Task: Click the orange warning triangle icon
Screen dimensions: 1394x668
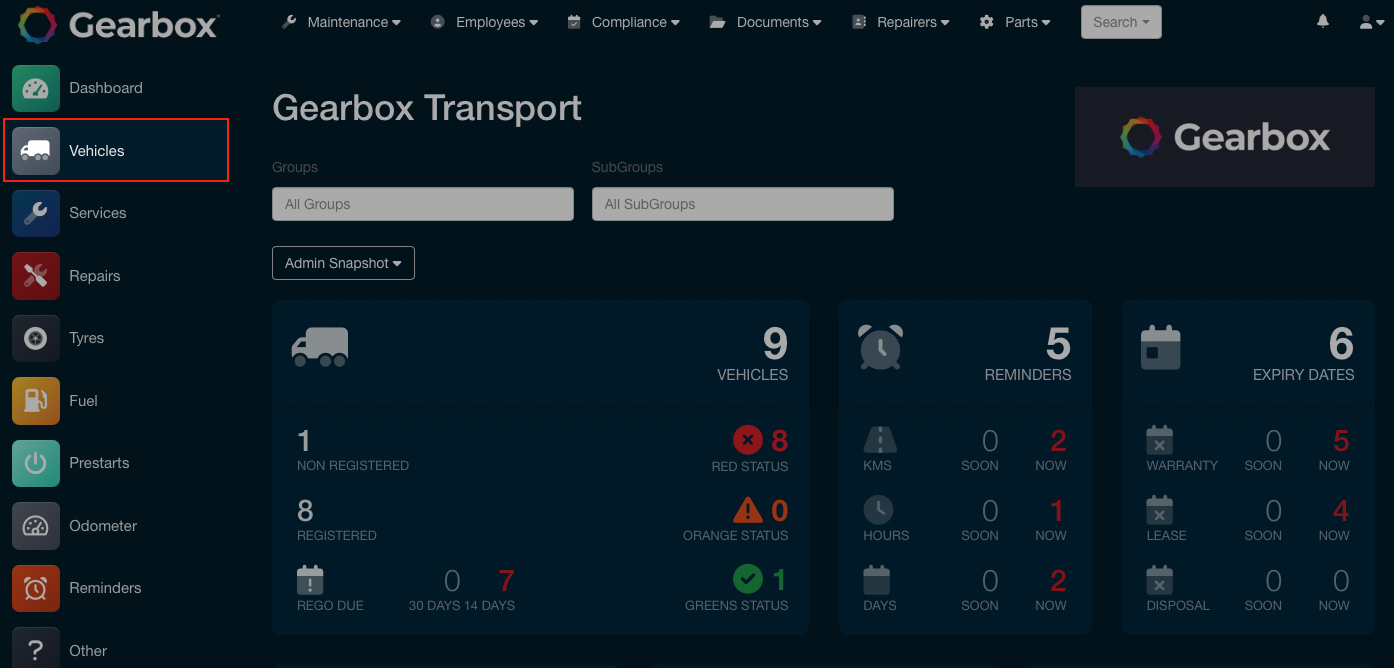Action: pos(748,510)
